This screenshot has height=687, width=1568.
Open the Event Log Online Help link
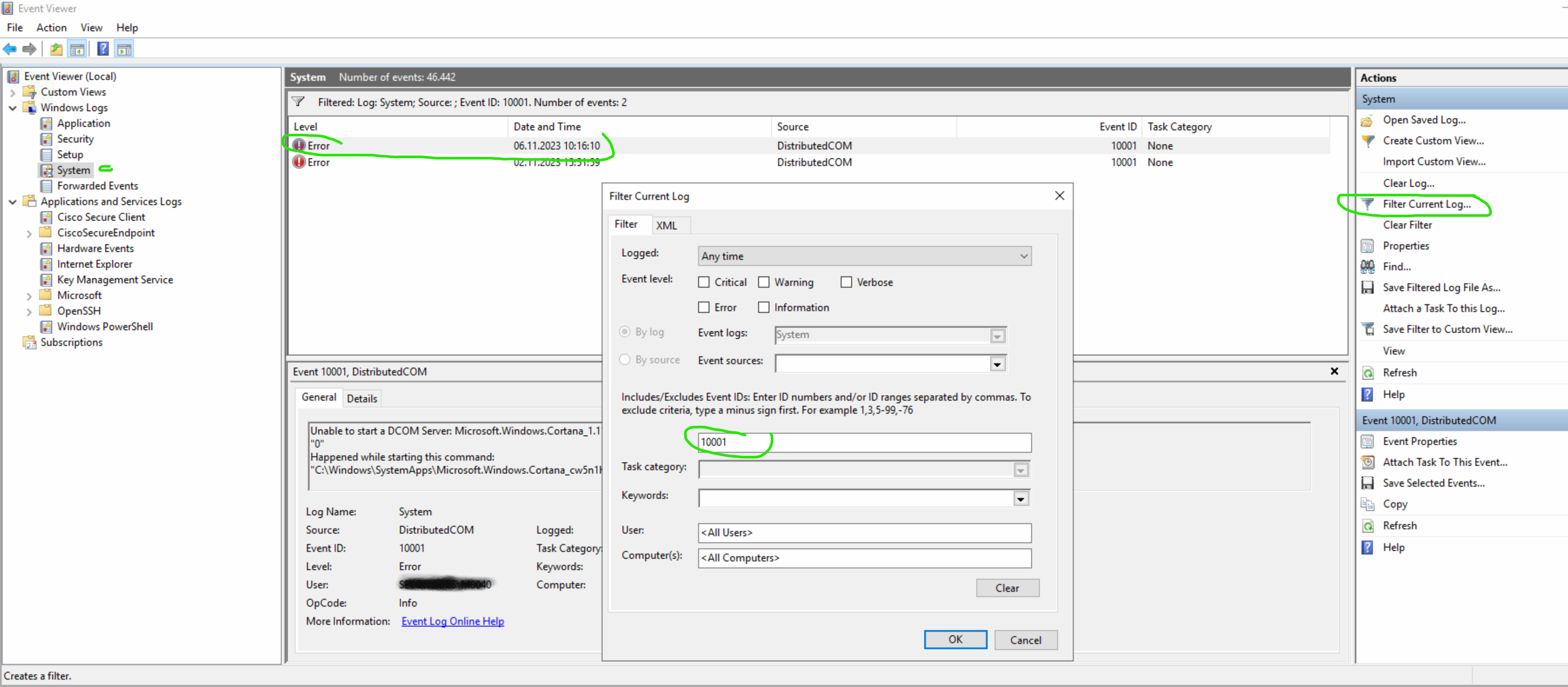click(452, 621)
